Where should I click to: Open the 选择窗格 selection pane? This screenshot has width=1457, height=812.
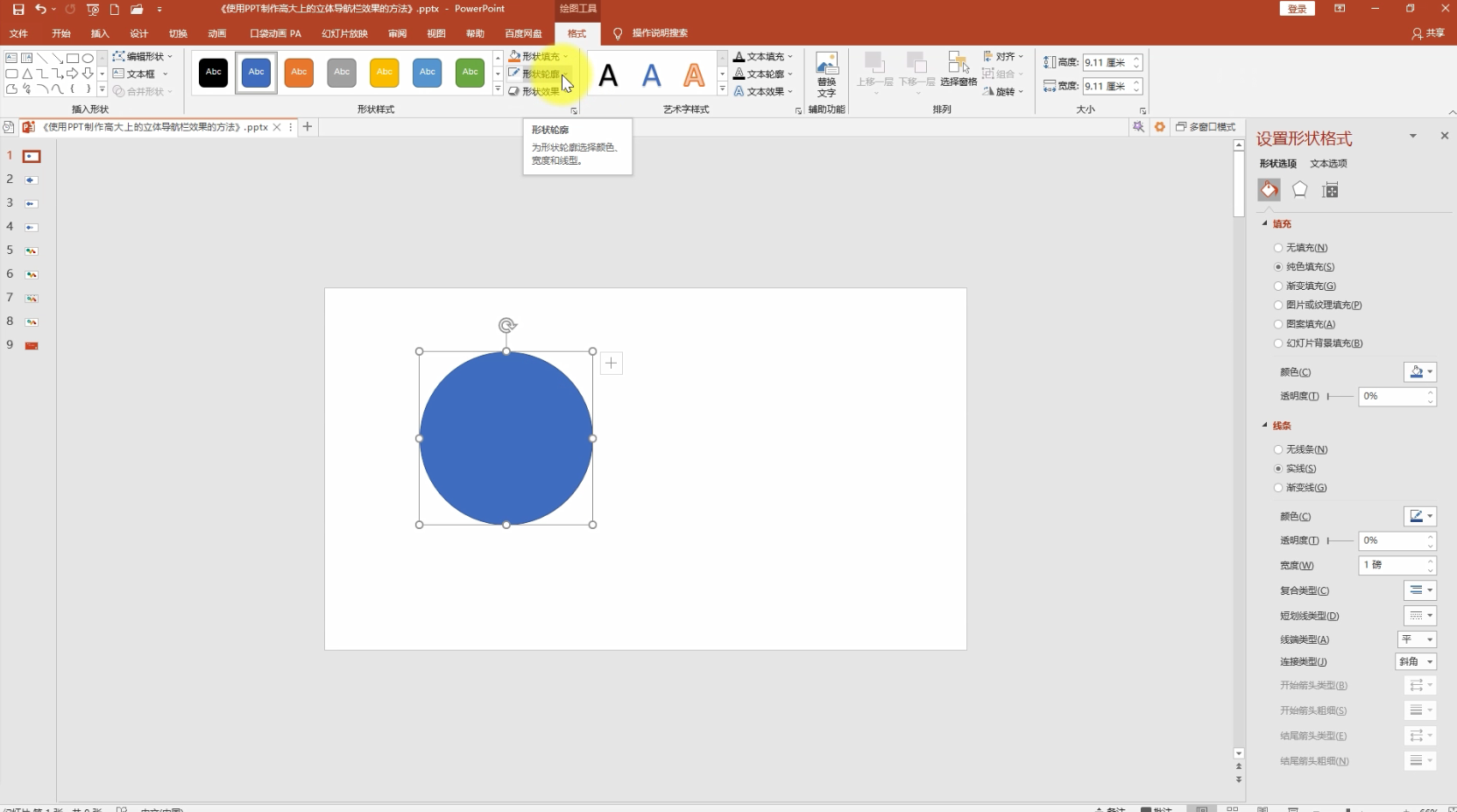pyautogui.click(x=958, y=69)
